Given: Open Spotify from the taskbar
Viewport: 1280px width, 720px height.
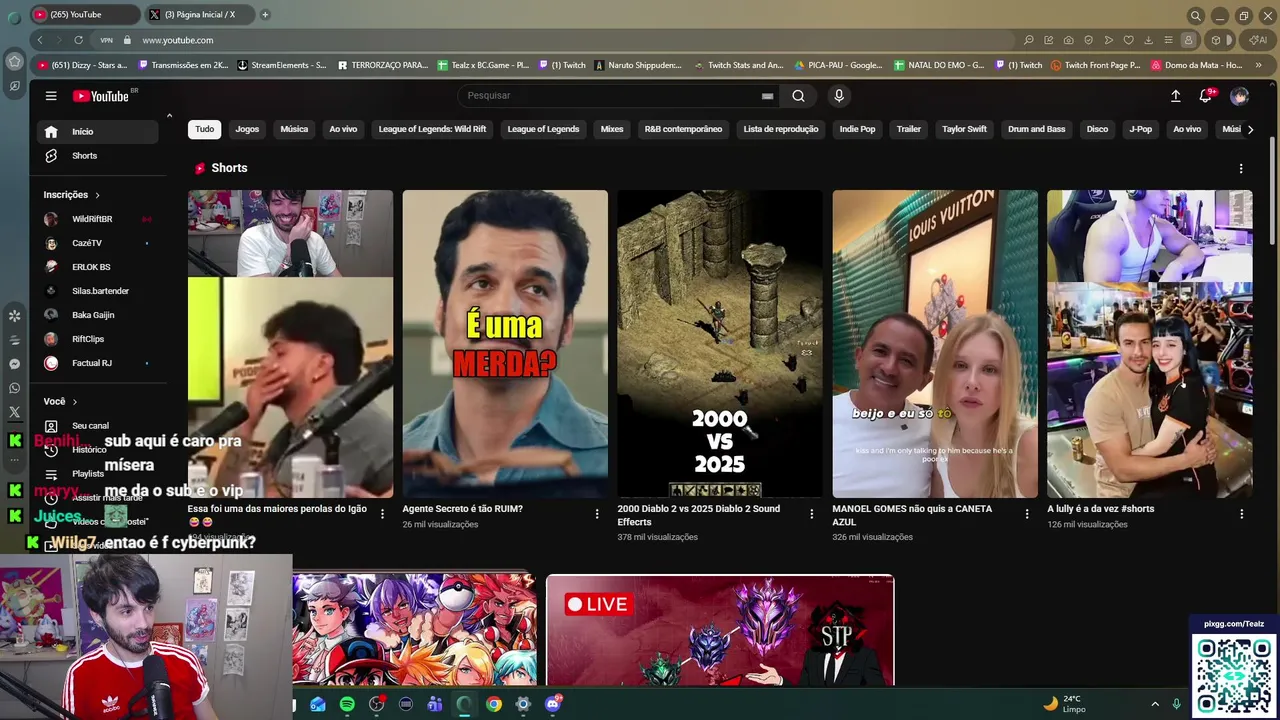Looking at the screenshot, I should (347, 704).
